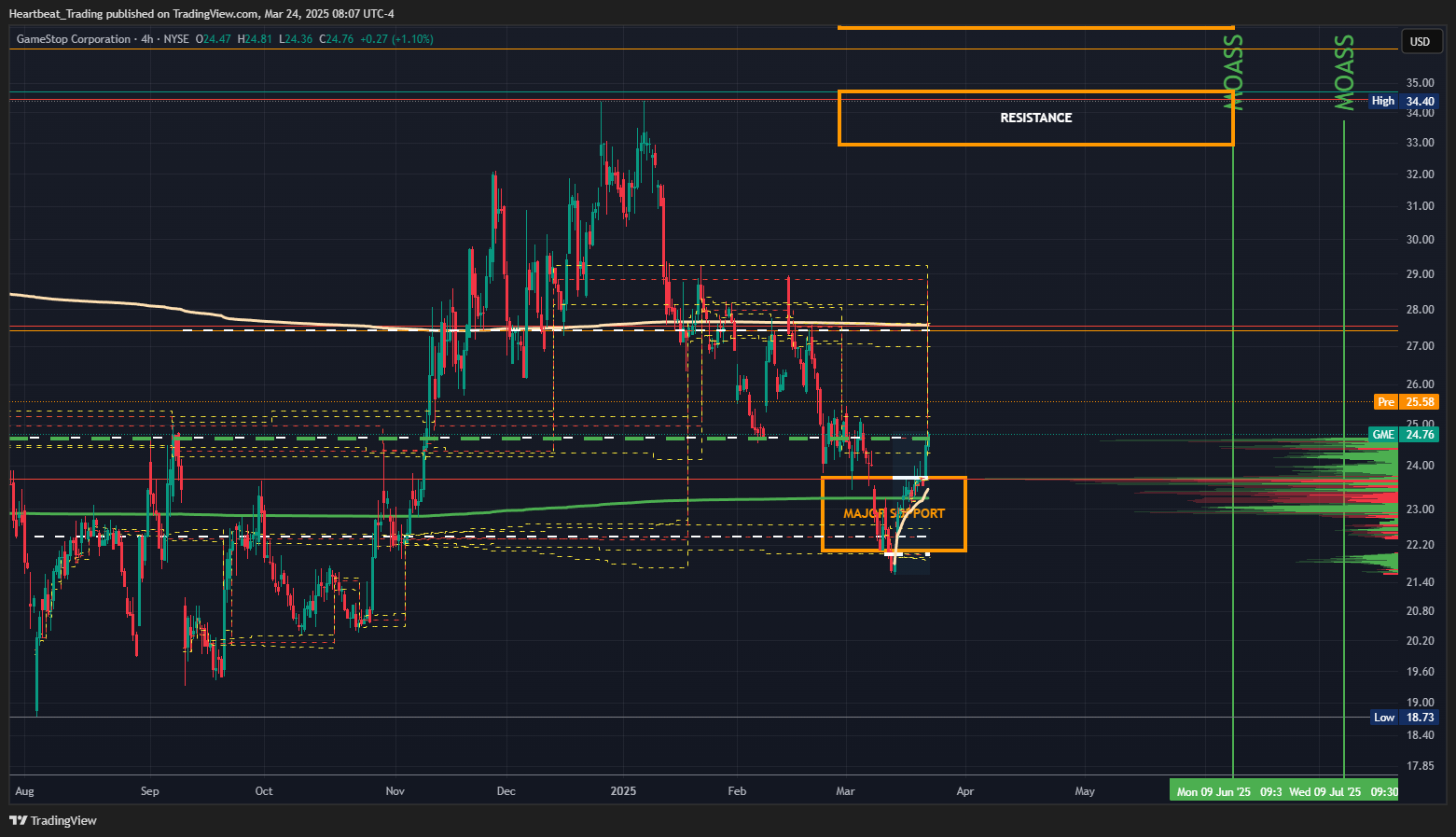Click 20.20 on the price scale
1456x837 pixels.
click(x=1421, y=641)
